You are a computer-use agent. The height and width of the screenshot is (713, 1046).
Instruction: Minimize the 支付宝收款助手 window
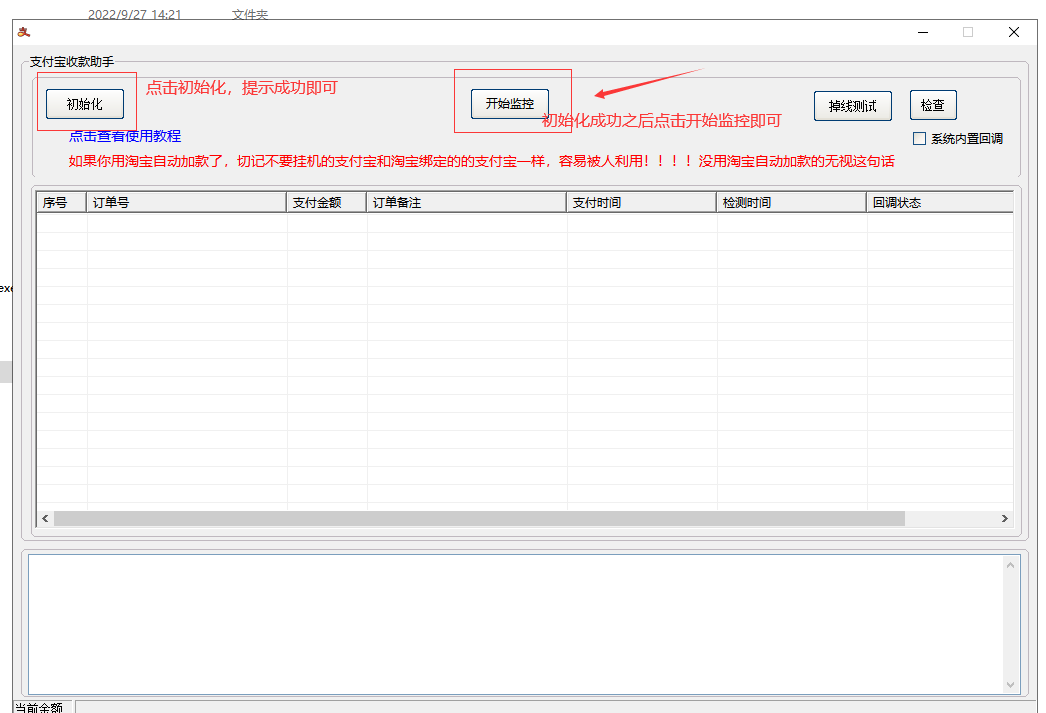click(x=923, y=32)
